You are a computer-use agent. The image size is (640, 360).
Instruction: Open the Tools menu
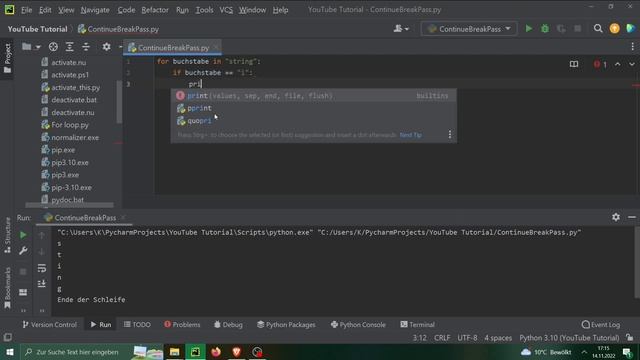204,10
